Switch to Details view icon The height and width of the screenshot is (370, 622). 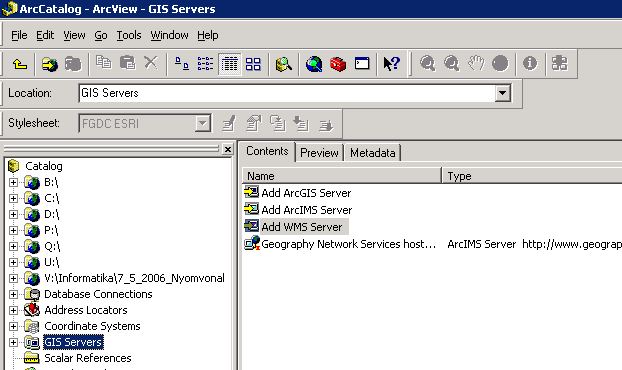(229, 63)
